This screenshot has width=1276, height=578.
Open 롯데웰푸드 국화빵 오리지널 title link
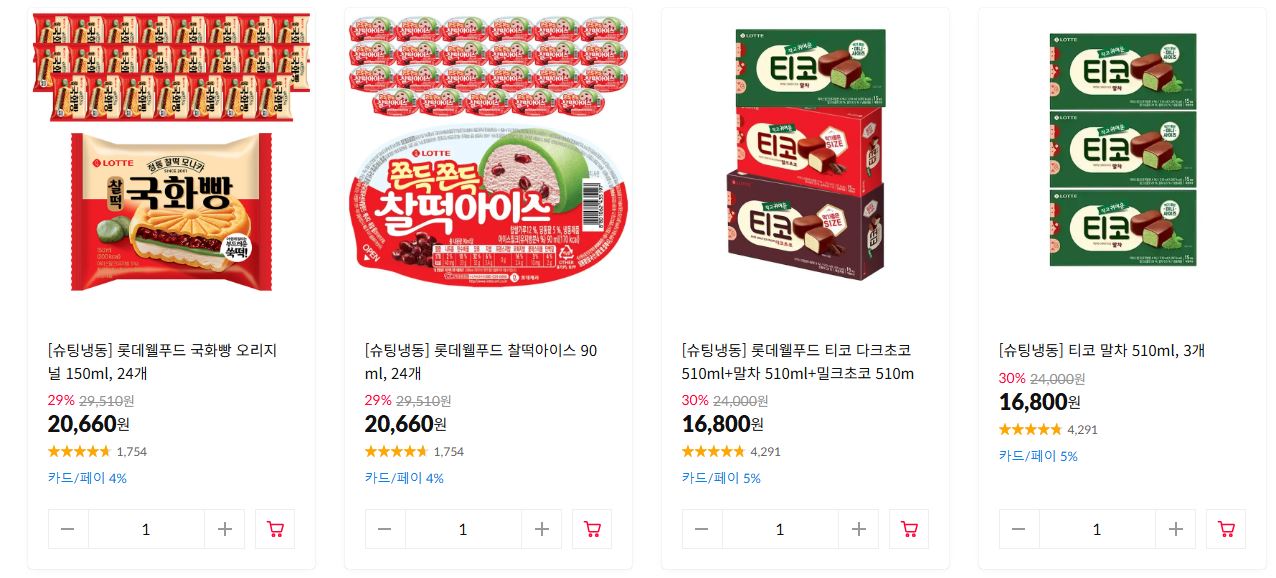pyautogui.click(x=162, y=362)
